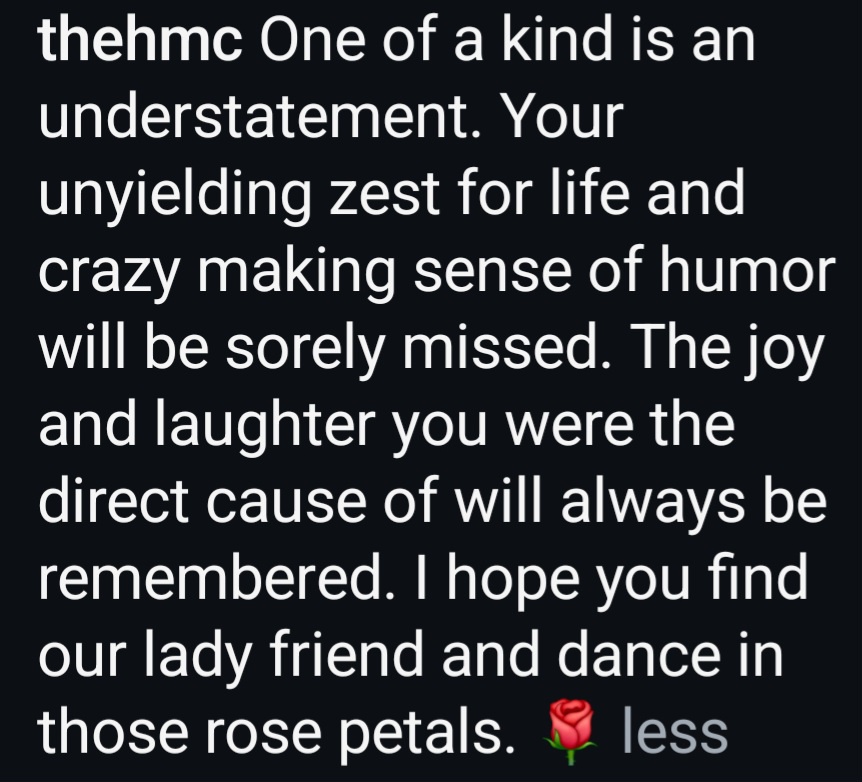Viewport: 862px width, 782px height.
Task: Click the words crazy making
Action: click(217, 271)
